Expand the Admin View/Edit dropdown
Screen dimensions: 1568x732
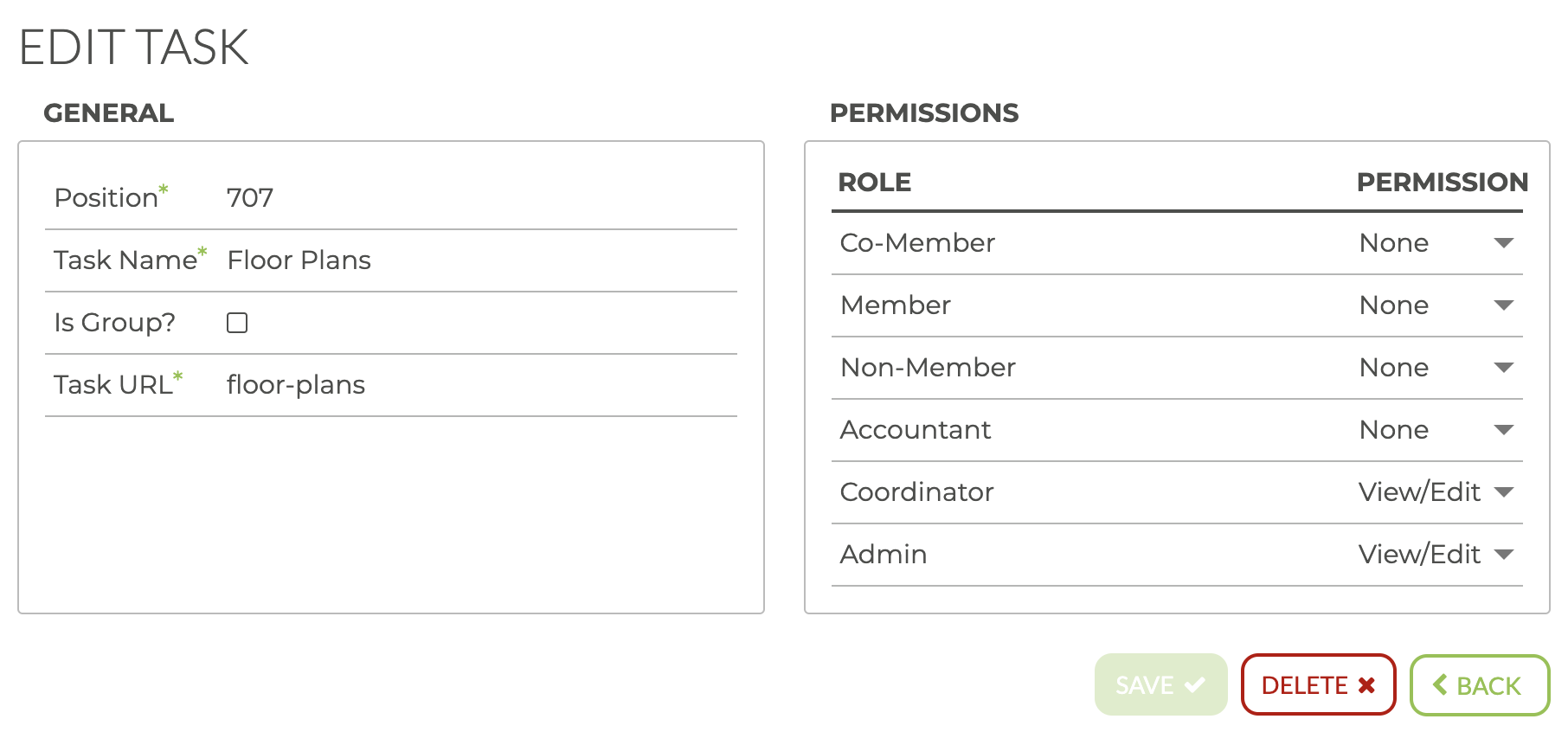point(1435,555)
